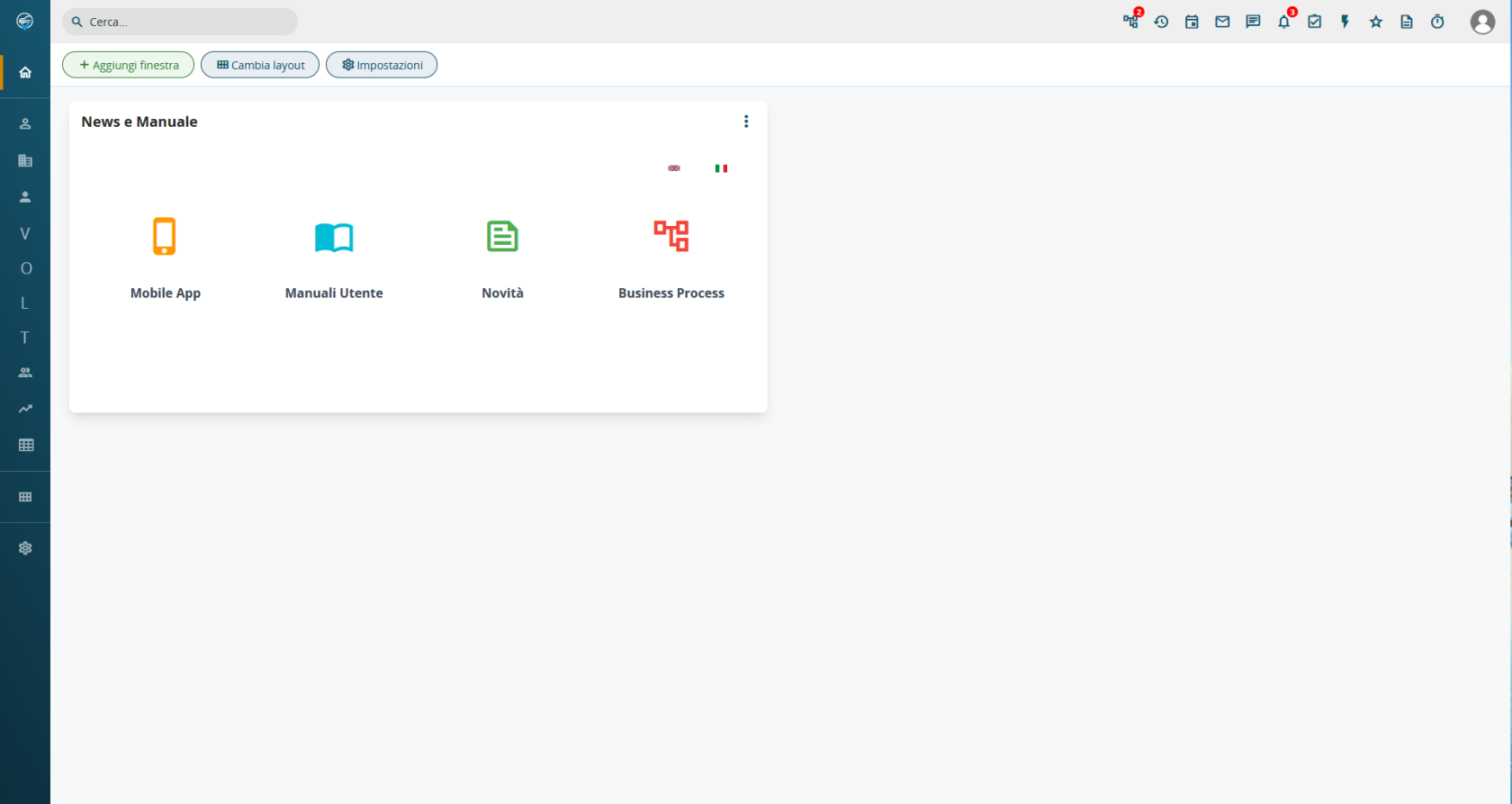Image resolution: width=1512 pixels, height=804 pixels.
Task: Open the mail envelope icon
Action: pos(1222,22)
